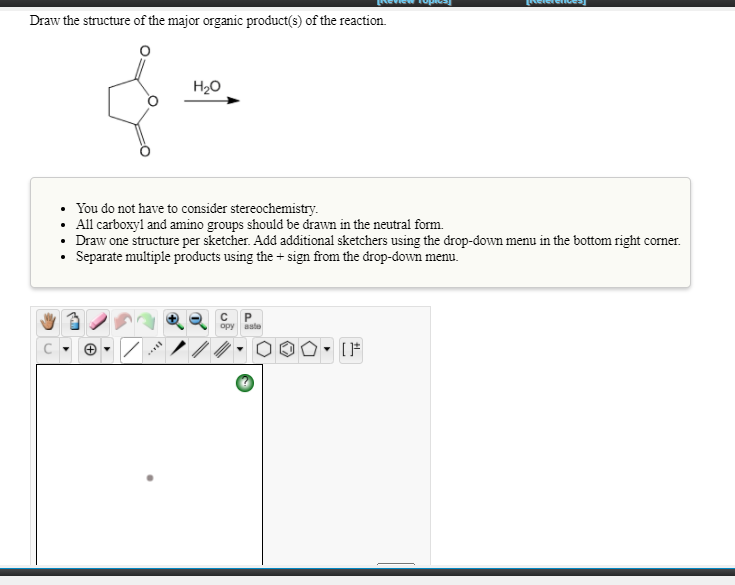Select the dashed recessed bond tool
Image resolution: width=735 pixels, height=585 pixels.
[x=155, y=349]
